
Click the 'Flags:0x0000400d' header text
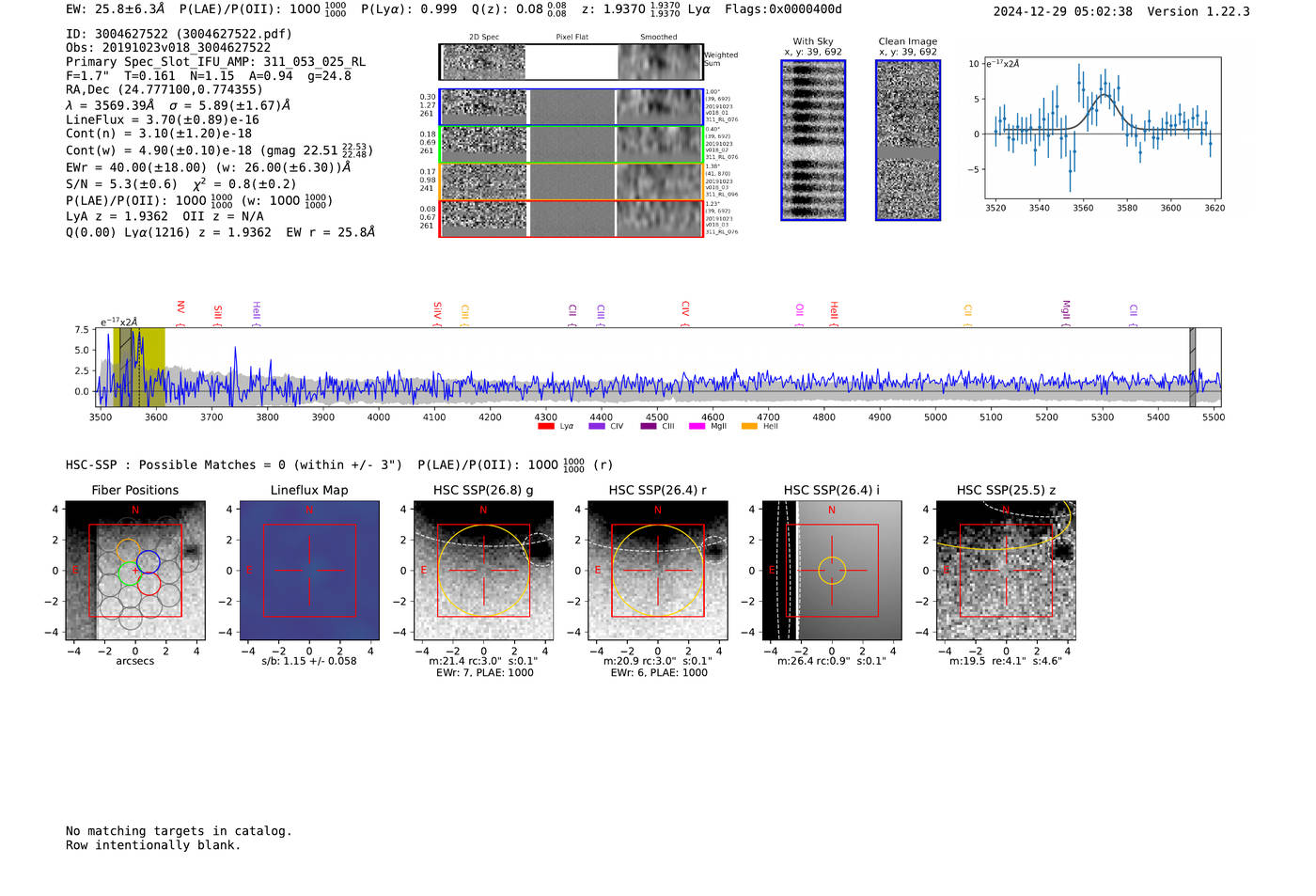pos(783,9)
